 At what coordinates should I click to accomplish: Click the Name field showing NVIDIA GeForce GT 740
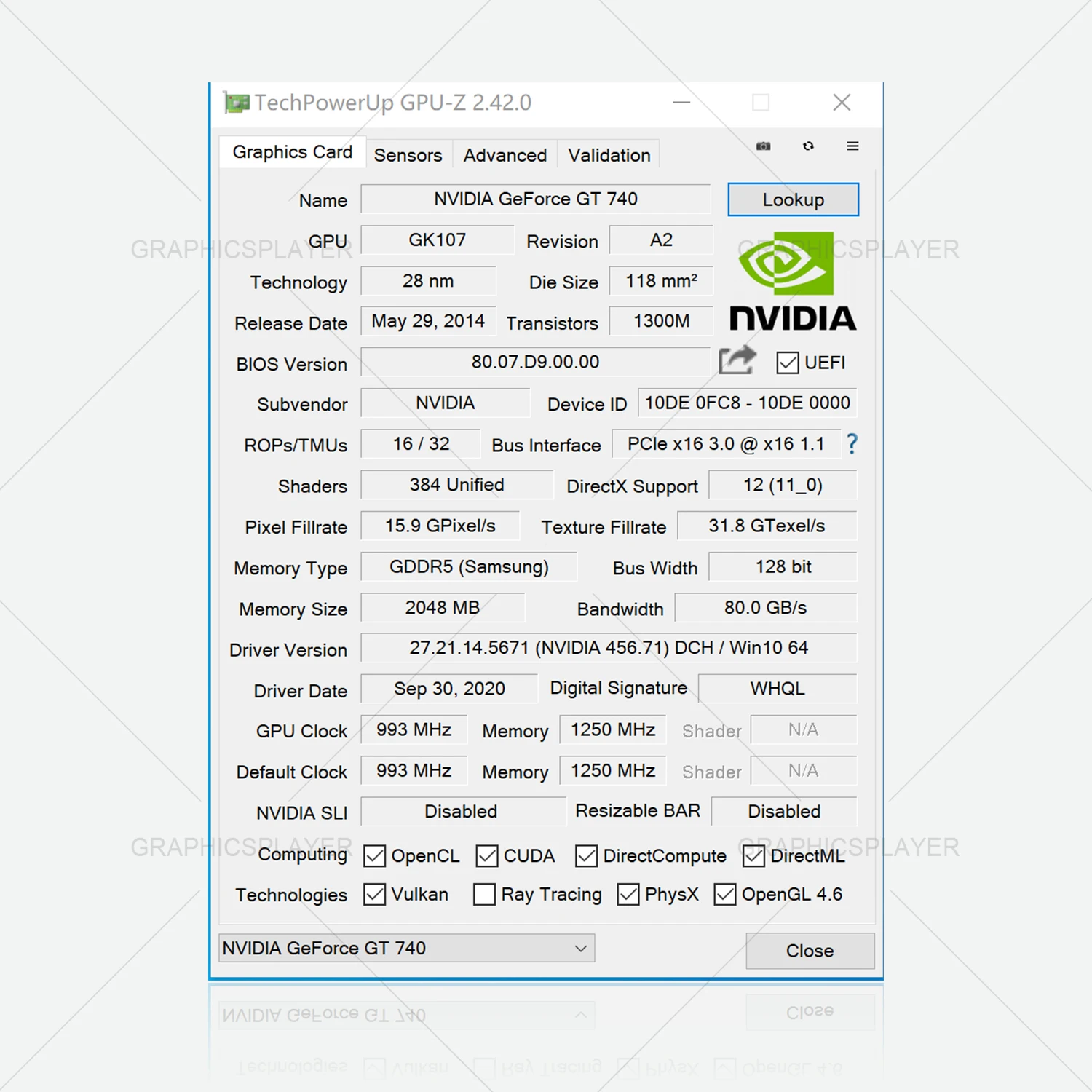536,199
